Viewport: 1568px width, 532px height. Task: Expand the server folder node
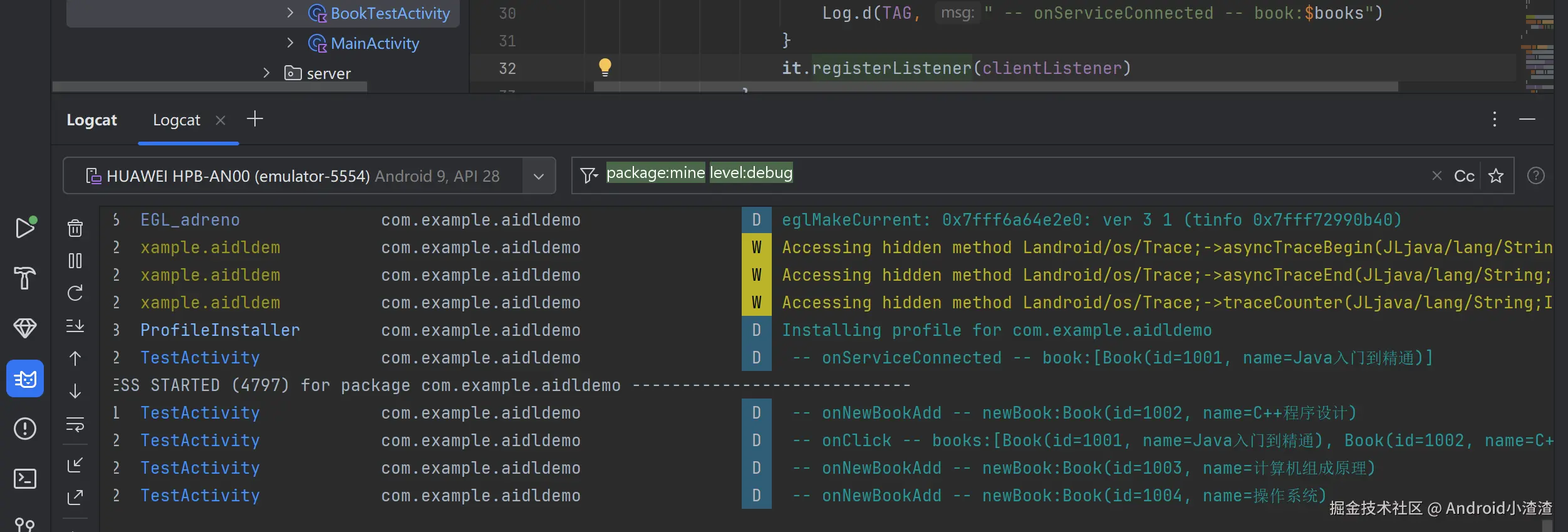(266, 73)
